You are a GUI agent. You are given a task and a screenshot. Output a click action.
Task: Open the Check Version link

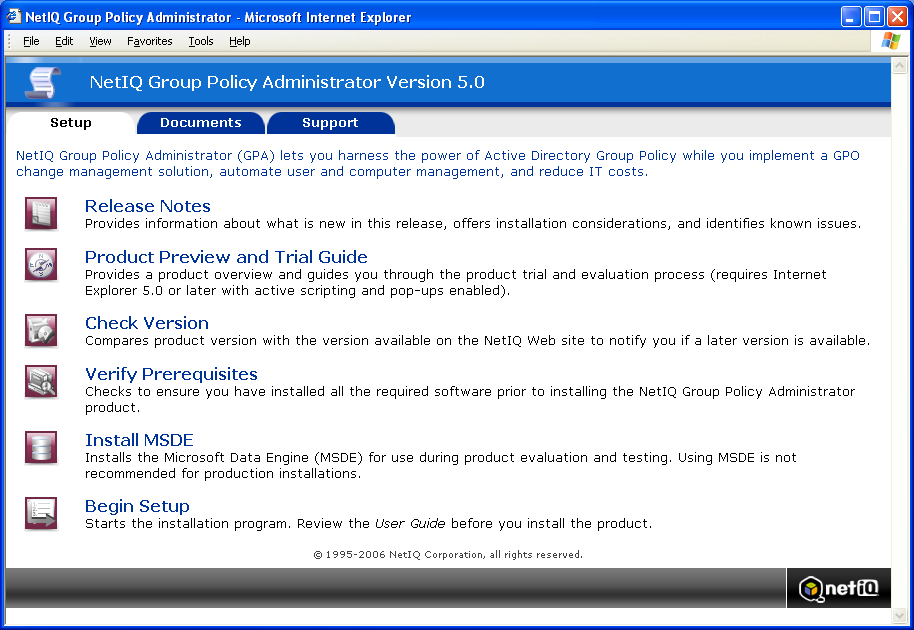[x=146, y=323]
